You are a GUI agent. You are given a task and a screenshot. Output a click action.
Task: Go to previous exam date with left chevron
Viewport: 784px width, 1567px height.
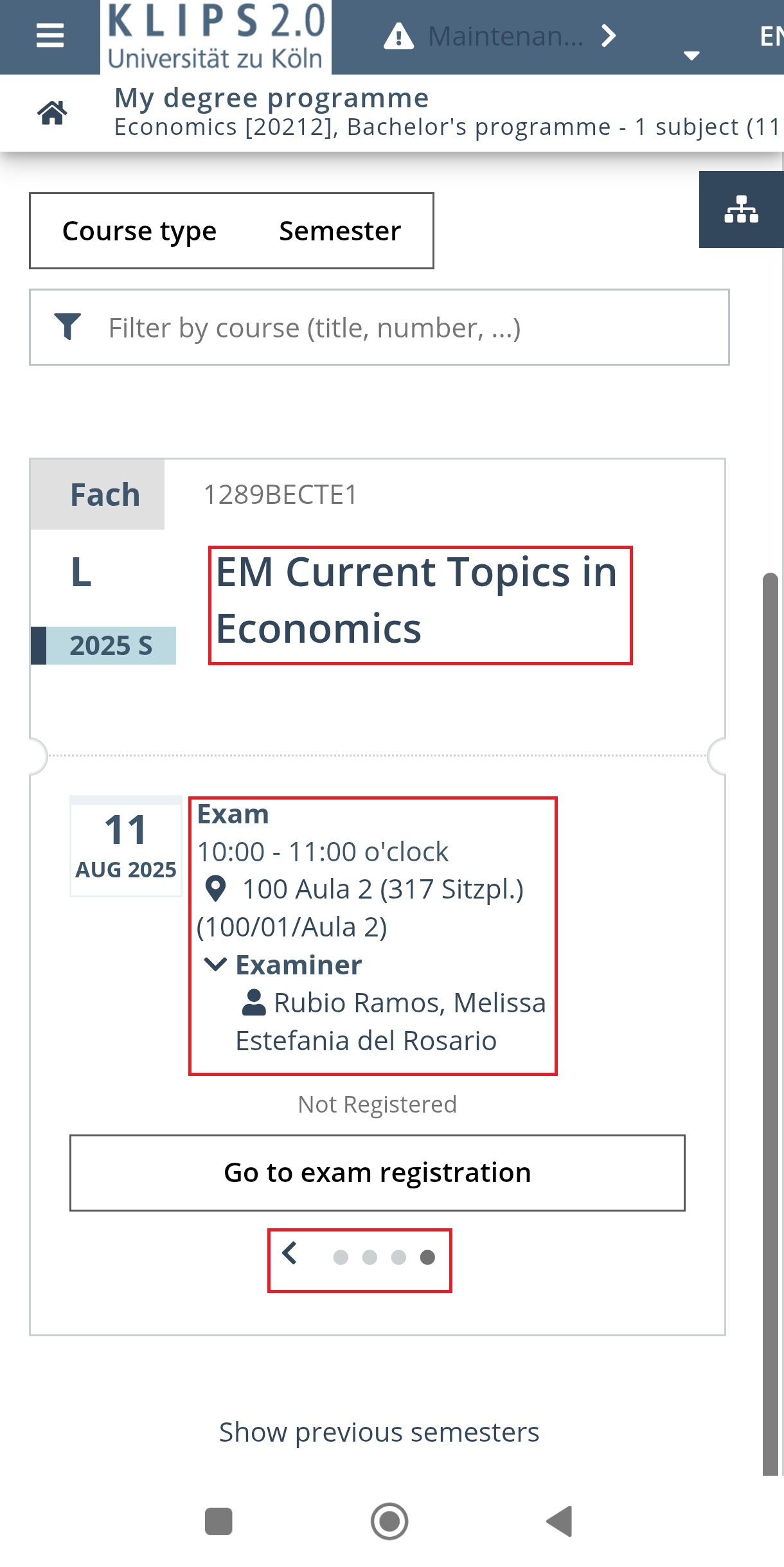[290, 1253]
